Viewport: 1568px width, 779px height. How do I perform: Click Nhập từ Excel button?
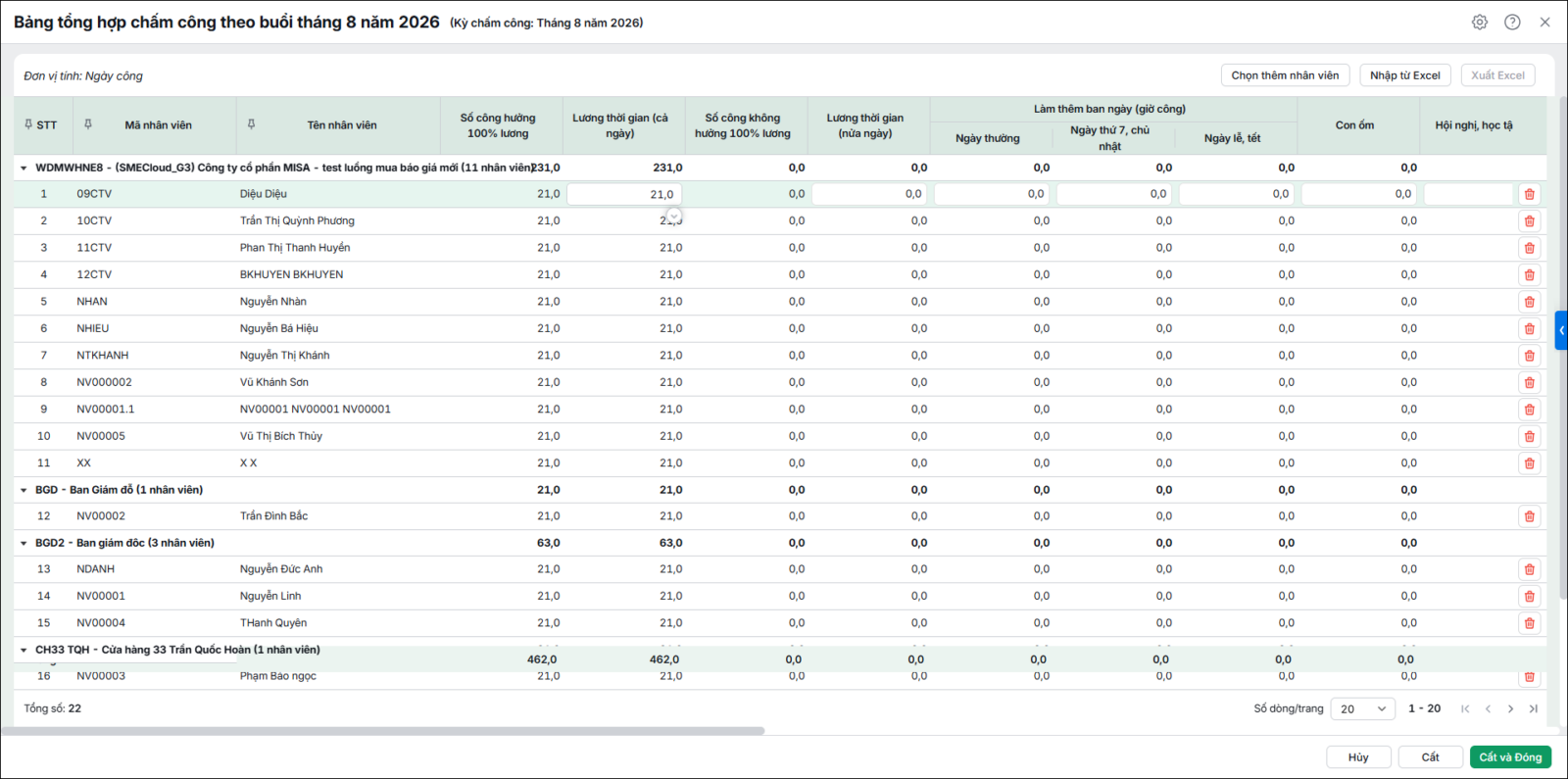1404,75
